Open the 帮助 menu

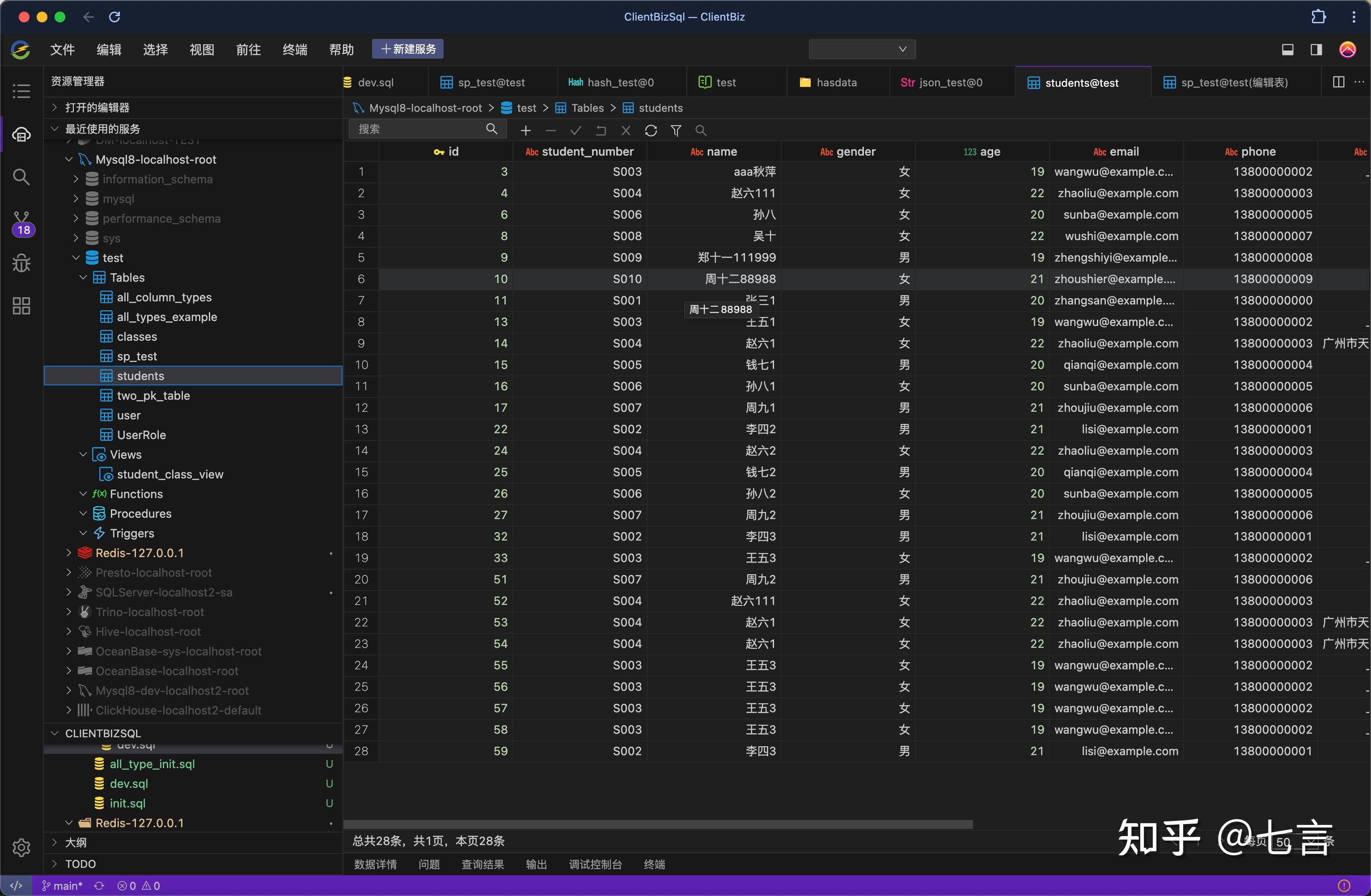coord(341,50)
